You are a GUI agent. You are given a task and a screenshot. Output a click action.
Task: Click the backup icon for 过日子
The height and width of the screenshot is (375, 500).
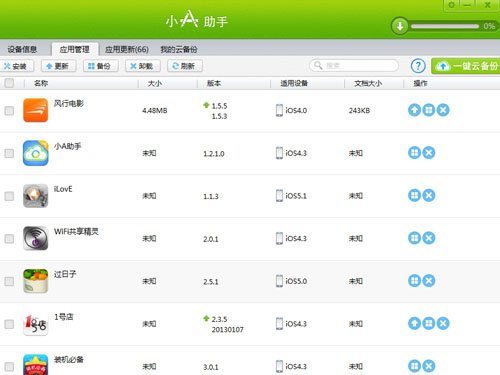click(414, 281)
